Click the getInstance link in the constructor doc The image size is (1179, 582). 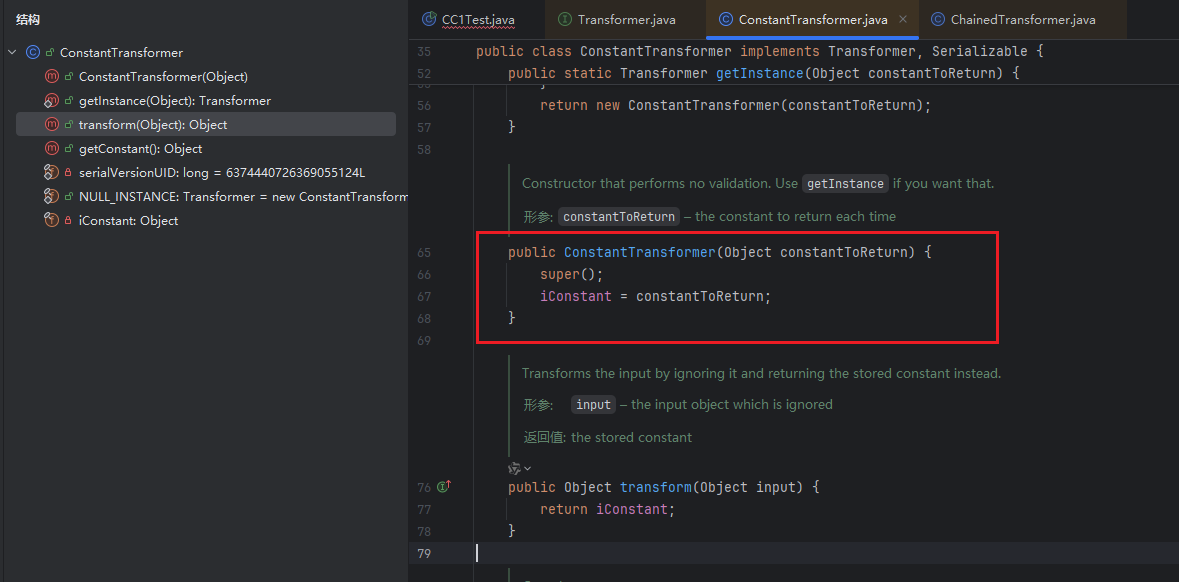845,184
